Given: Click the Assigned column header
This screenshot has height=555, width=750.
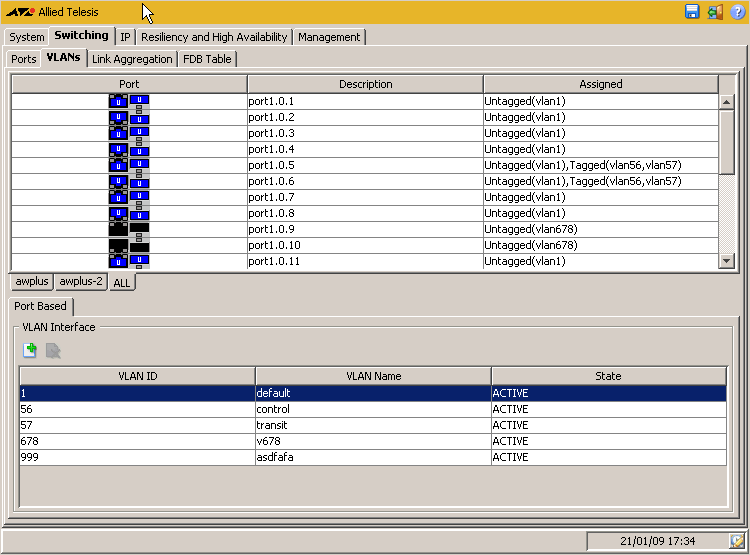Looking at the screenshot, I should (x=600, y=84).
